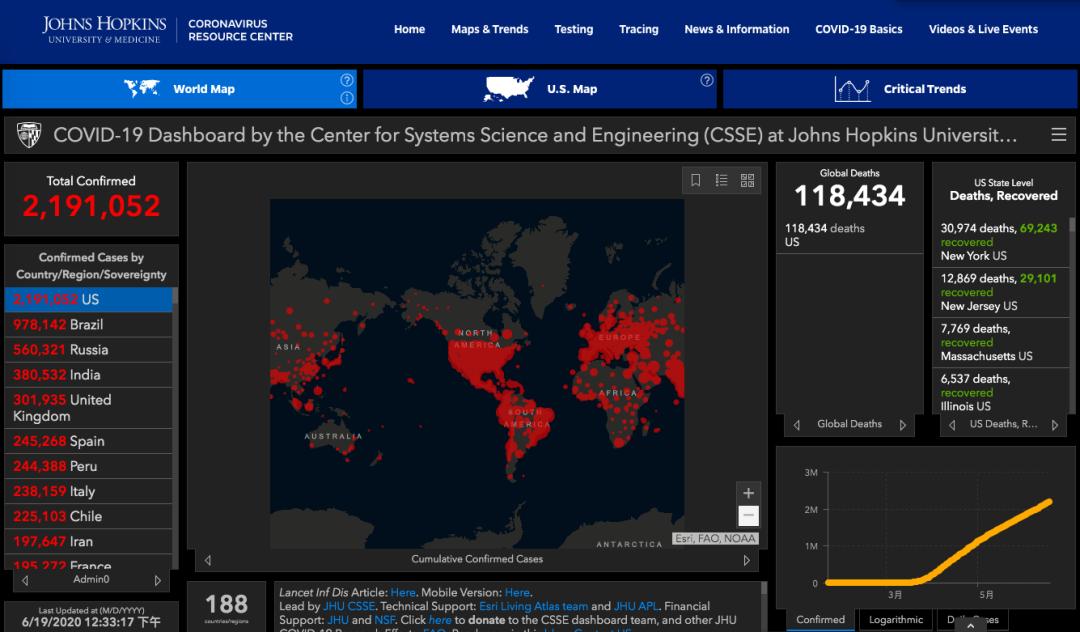1080x632 pixels.
Task: Zoom out on the map
Action: 748,516
